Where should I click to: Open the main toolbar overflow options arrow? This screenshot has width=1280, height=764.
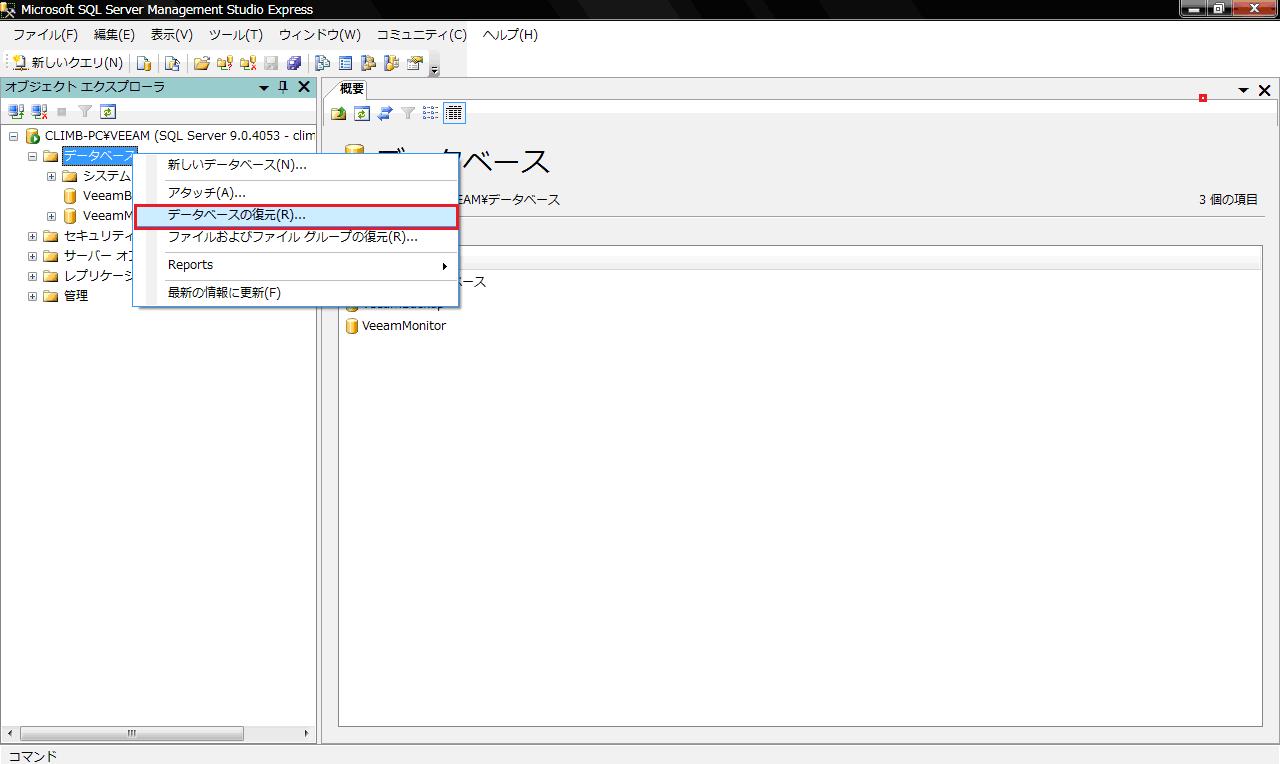point(434,68)
